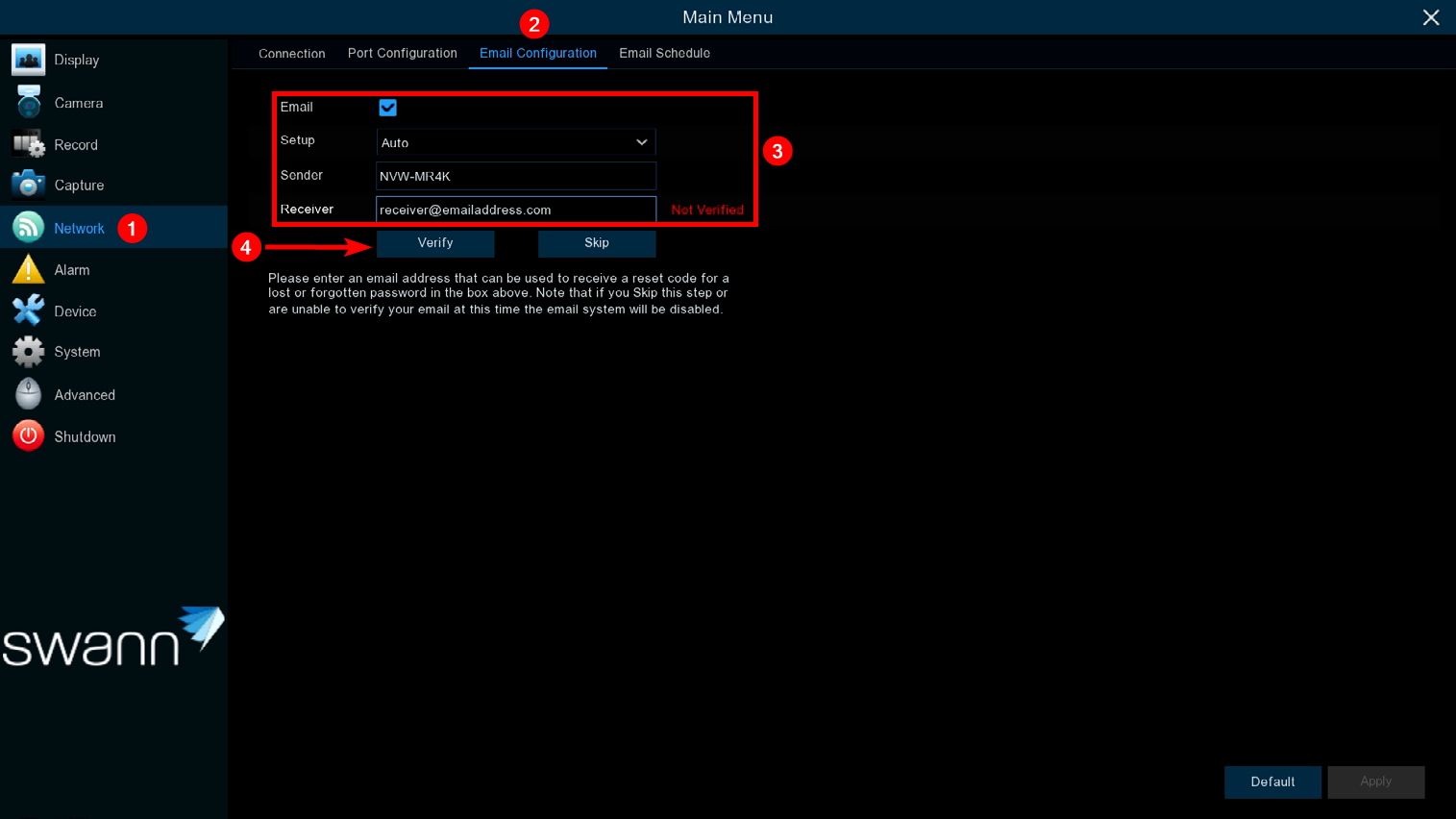Uncheck the Email enable checkbox

coord(387,108)
